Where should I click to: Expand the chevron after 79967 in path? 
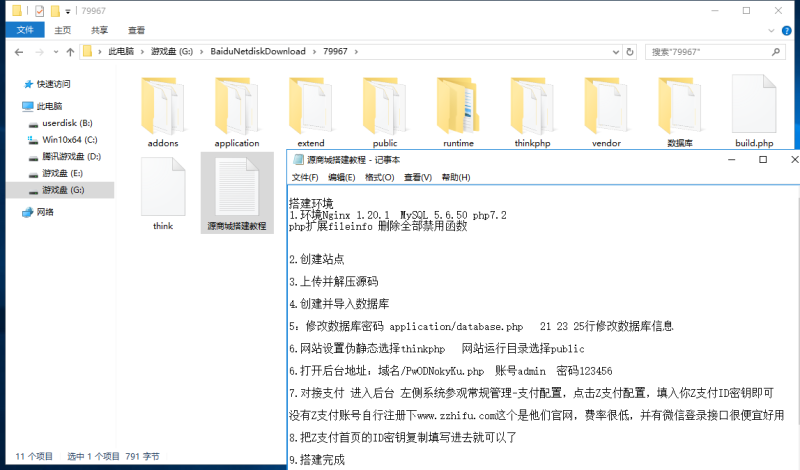(356, 52)
